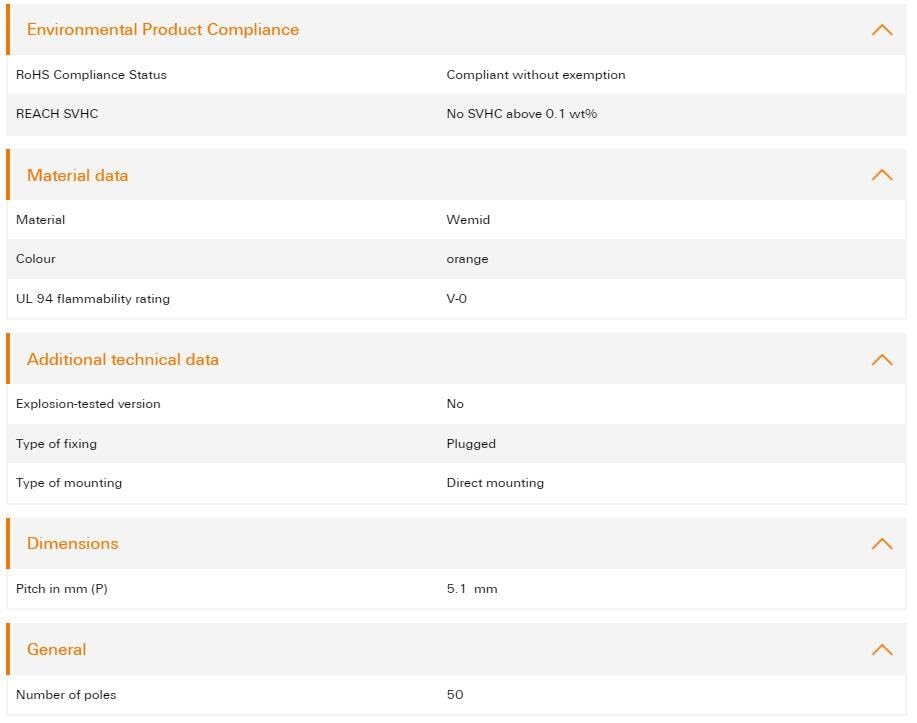The image size is (917, 723).
Task: Select the Environmental Product Compliance heading
Action: tap(163, 30)
